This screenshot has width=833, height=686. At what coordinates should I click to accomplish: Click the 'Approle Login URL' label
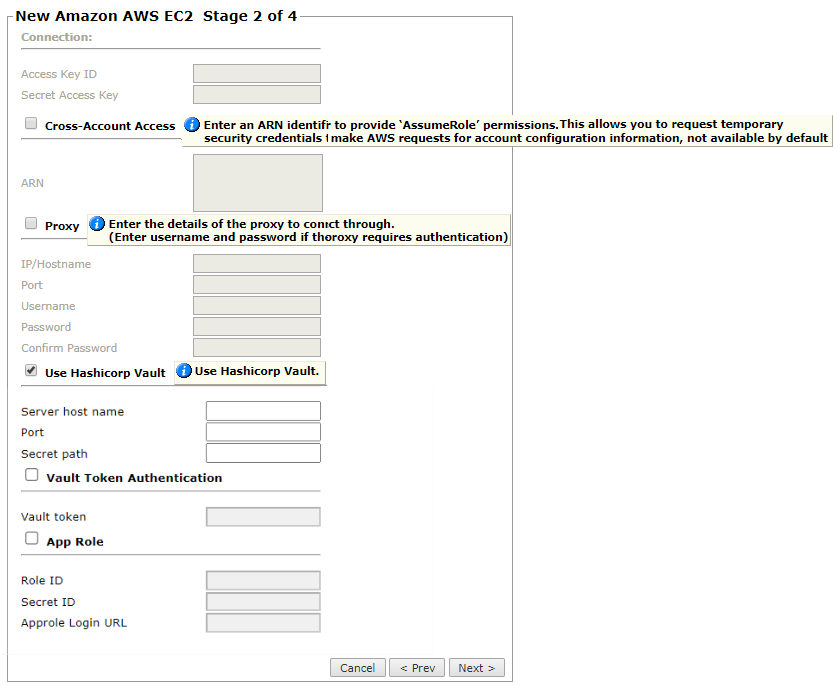point(74,623)
